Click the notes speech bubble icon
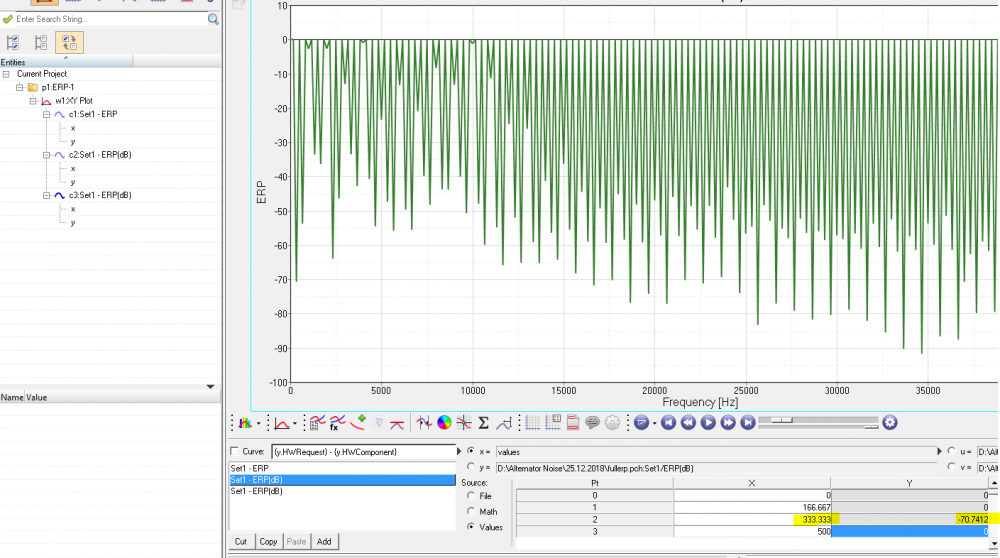The width and height of the screenshot is (1000, 558). pyautogui.click(x=592, y=423)
